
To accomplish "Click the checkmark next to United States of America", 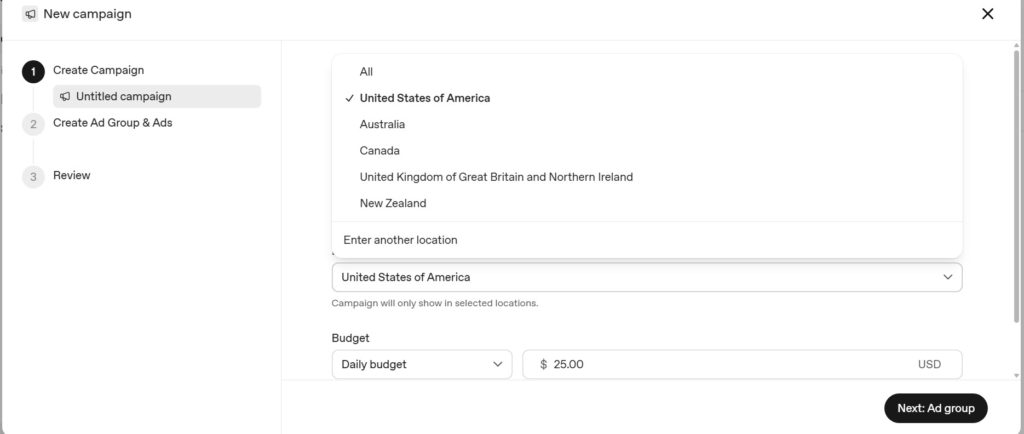I will [x=350, y=98].
